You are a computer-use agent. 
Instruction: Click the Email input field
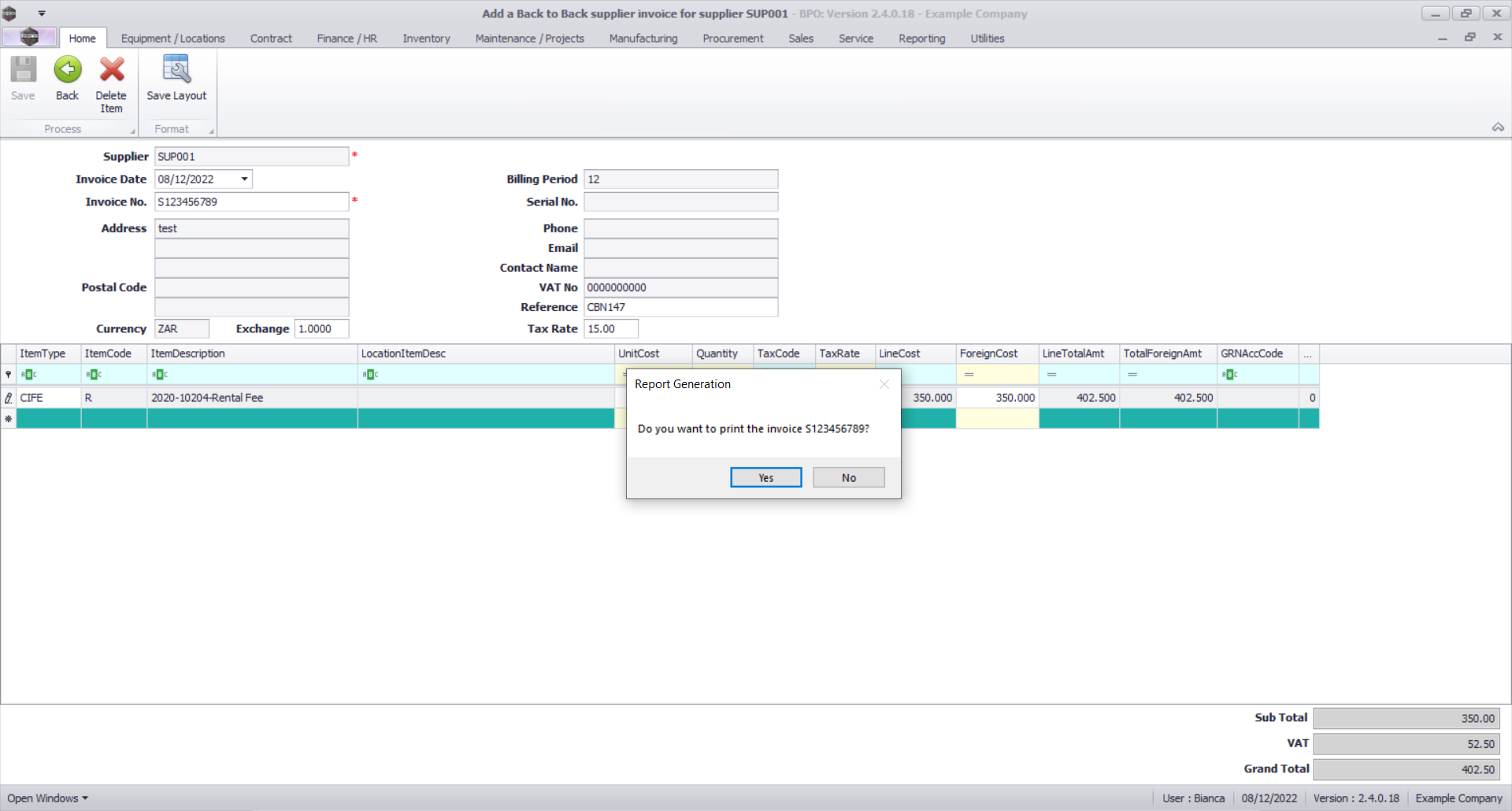click(x=681, y=249)
